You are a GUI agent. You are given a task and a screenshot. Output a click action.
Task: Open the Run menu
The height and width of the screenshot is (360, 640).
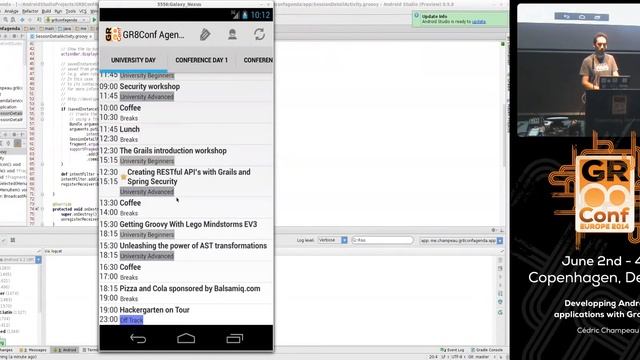point(58,11)
